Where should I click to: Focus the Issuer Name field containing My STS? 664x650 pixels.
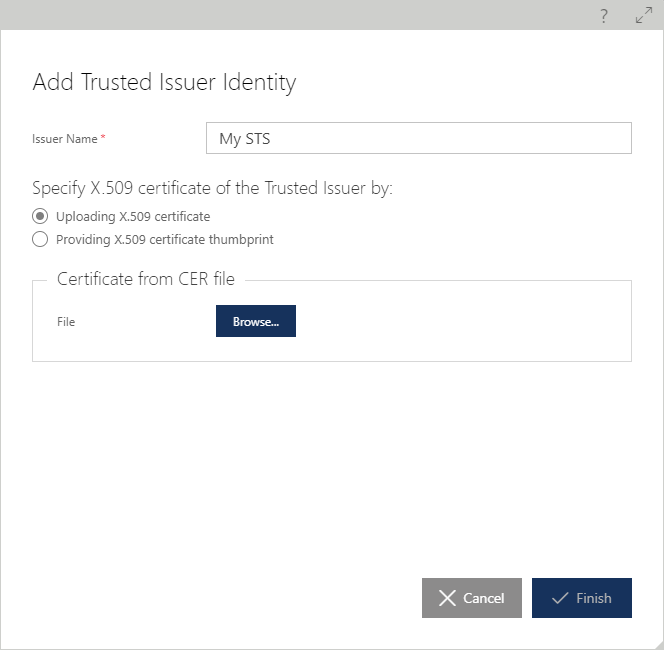[x=419, y=138]
